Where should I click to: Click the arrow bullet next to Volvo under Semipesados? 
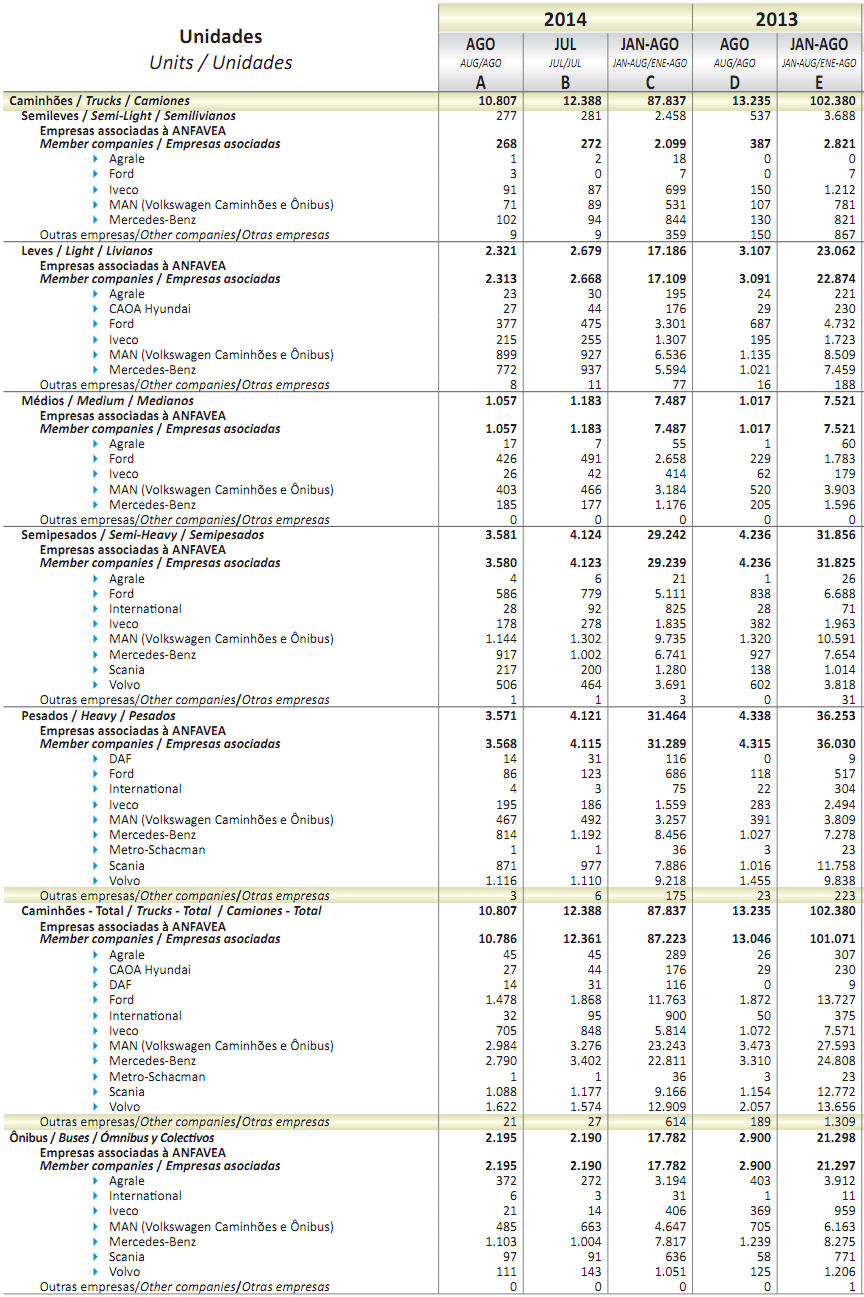coord(96,685)
